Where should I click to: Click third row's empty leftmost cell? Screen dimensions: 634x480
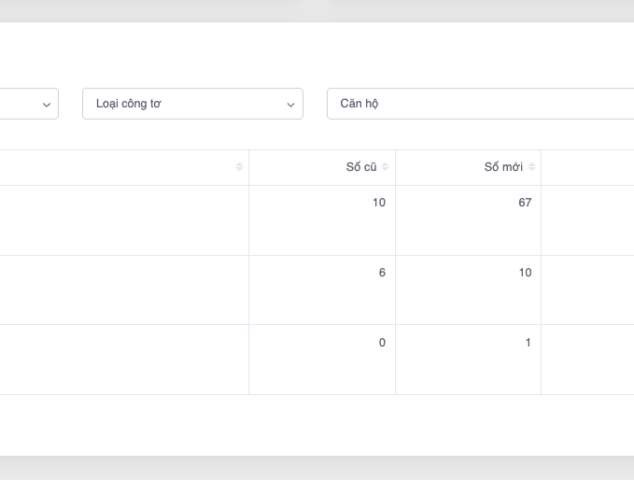(120, 360)
